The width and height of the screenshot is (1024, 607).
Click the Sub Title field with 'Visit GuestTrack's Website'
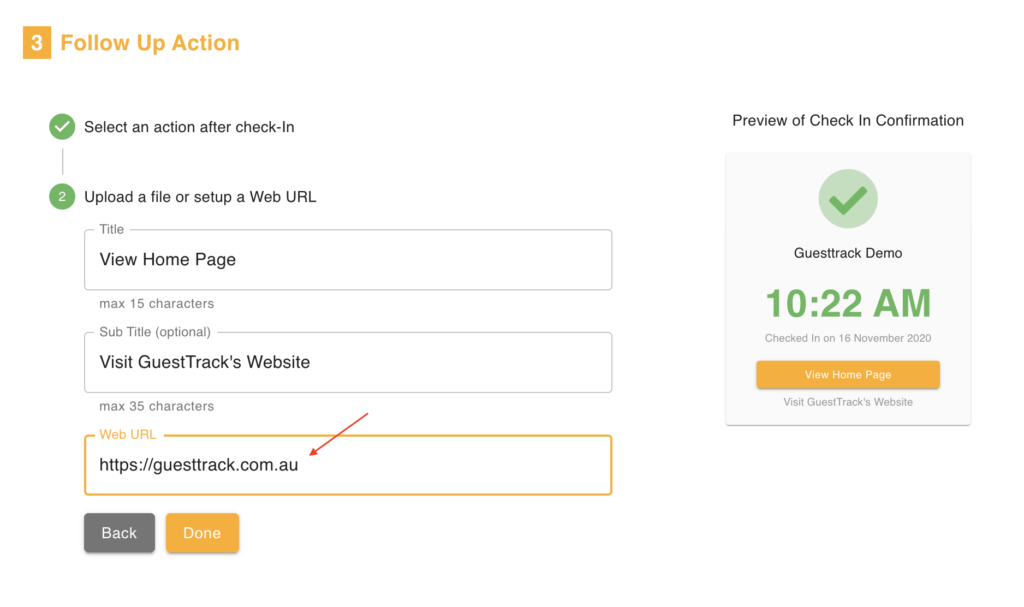click(348, 362)
